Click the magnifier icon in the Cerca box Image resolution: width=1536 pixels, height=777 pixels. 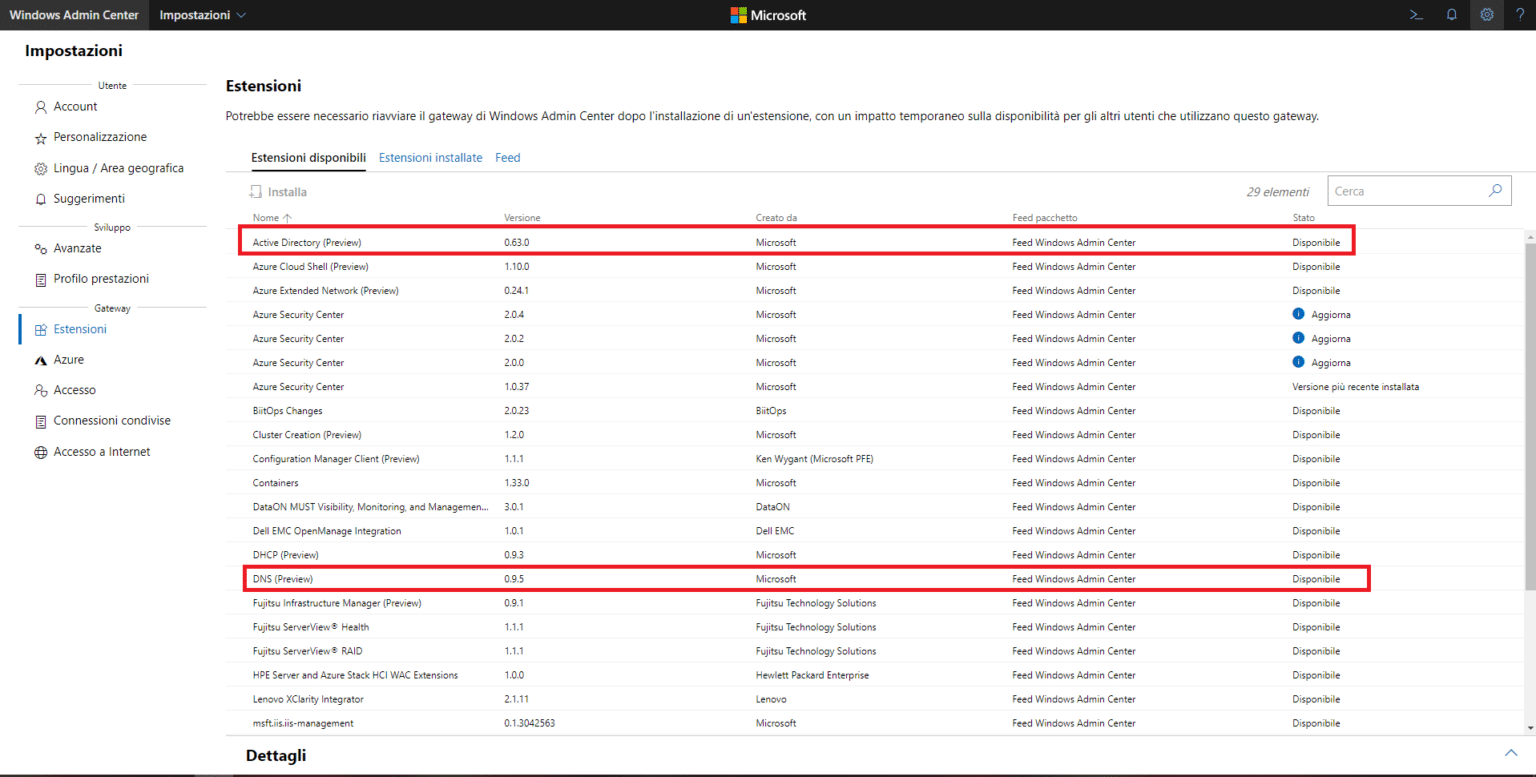[1495, 190]
